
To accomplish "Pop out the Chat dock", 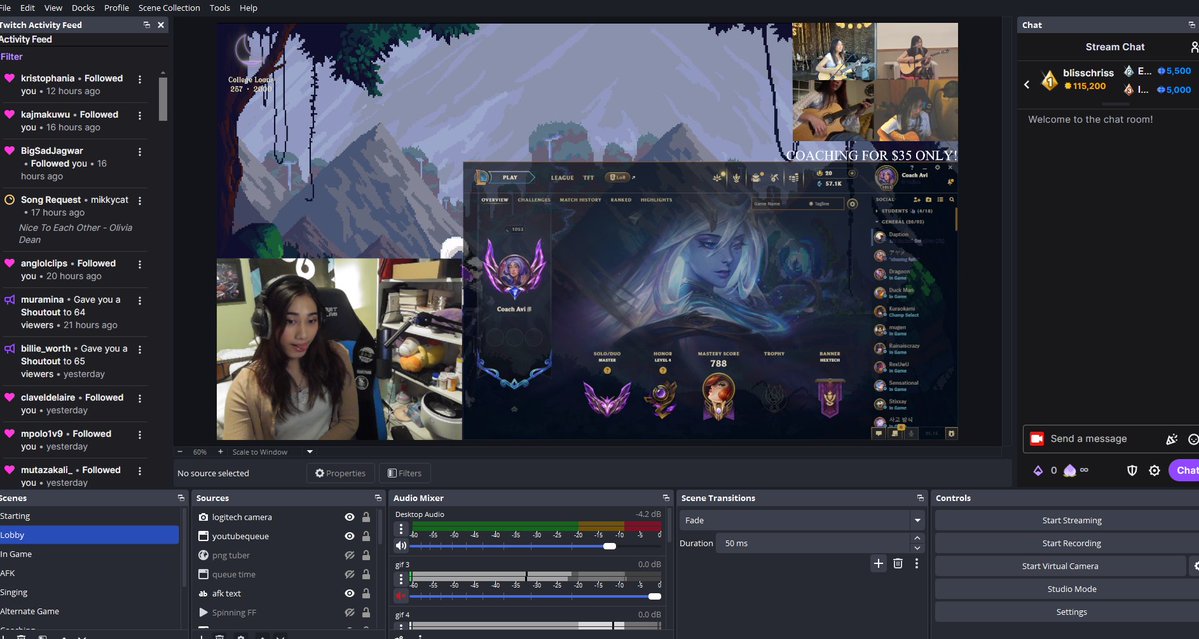I will 1193,24.
